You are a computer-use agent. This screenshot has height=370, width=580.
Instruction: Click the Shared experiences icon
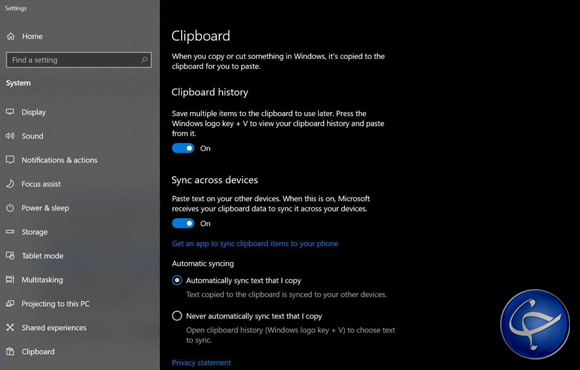pyautogui.click(x=10, y=327)
